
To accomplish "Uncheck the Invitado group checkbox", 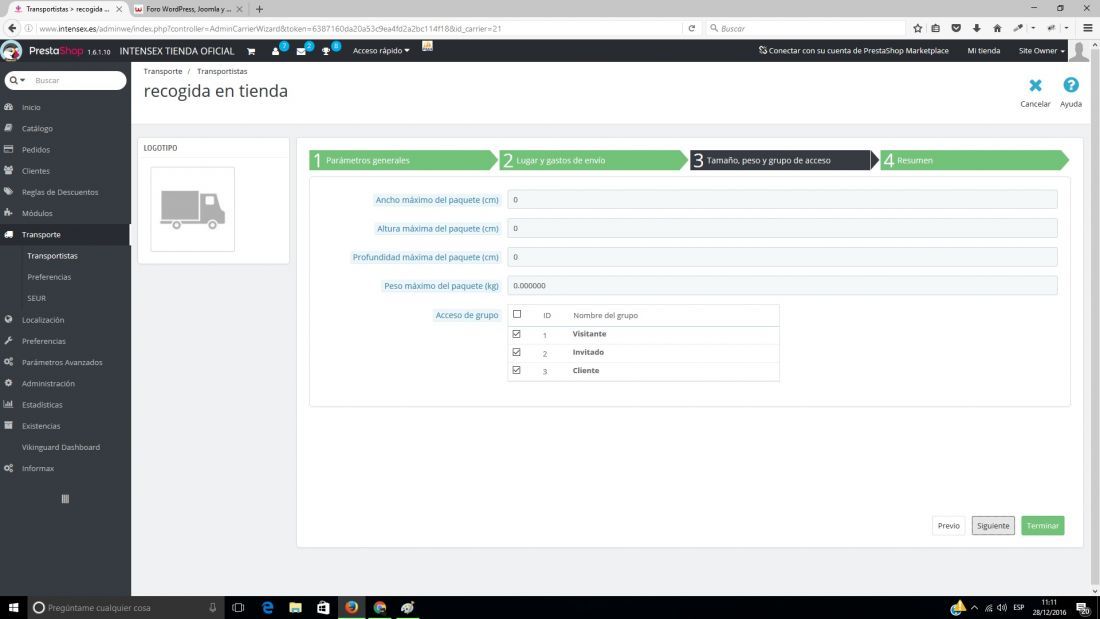I will click(517, 352).
